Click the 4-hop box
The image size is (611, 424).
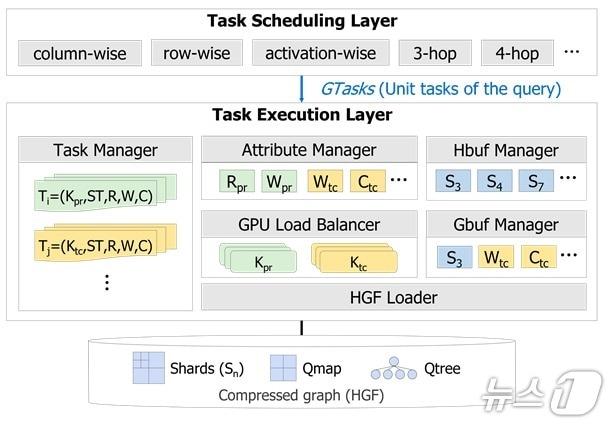pos(517,53)
